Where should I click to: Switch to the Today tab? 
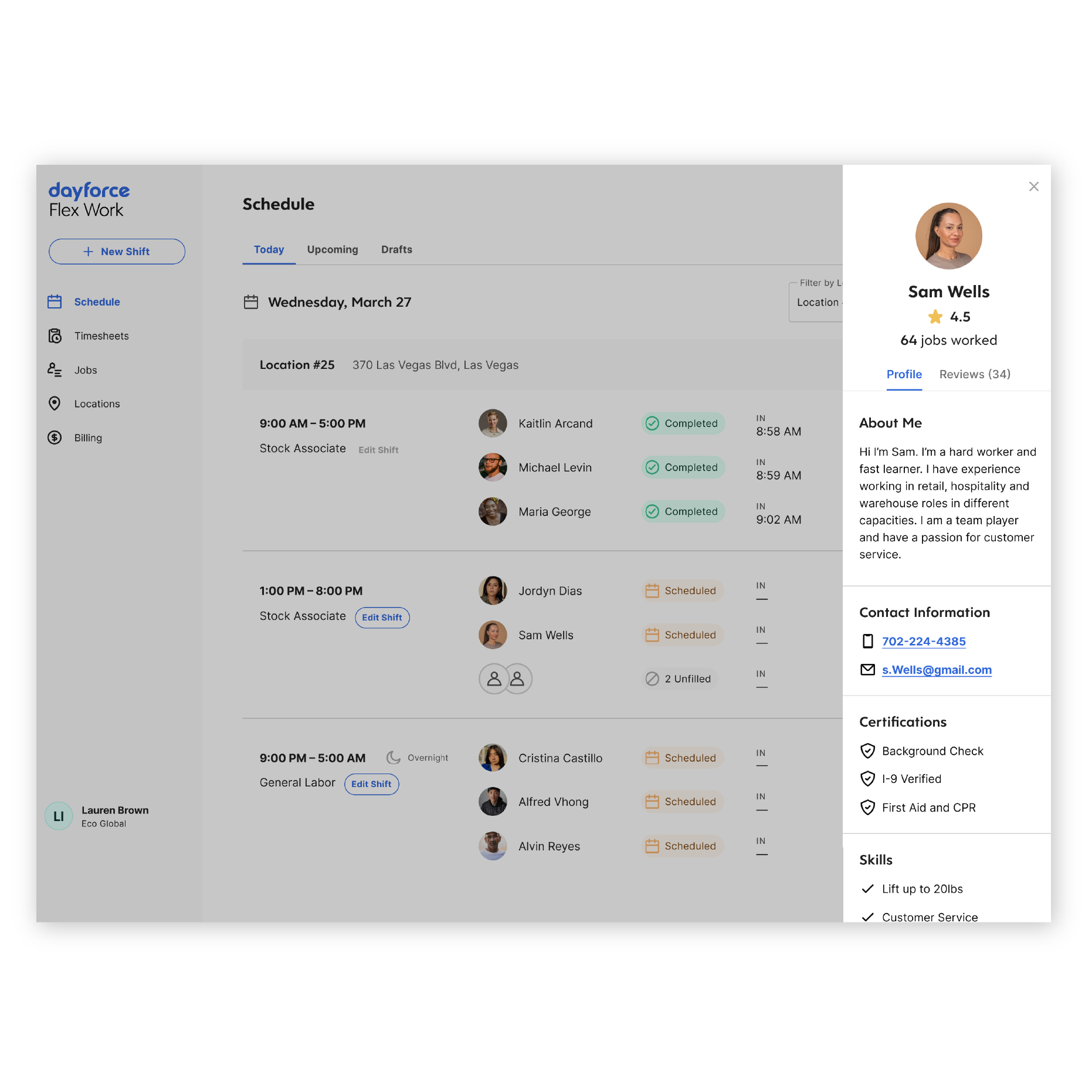[269, 250]
